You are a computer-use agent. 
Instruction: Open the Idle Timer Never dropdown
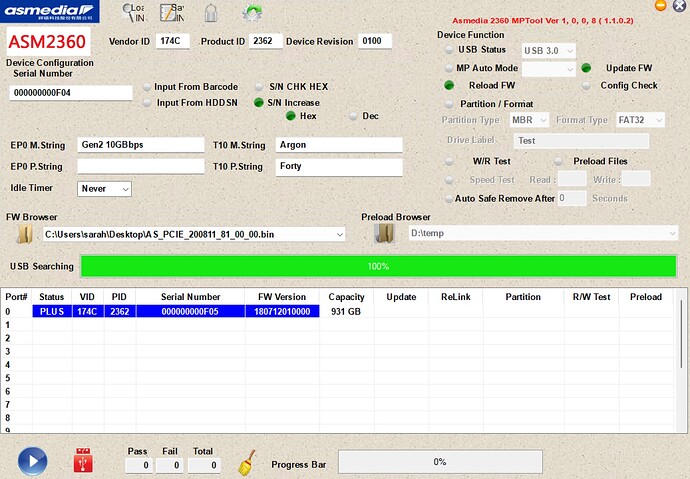pos(104,189)
